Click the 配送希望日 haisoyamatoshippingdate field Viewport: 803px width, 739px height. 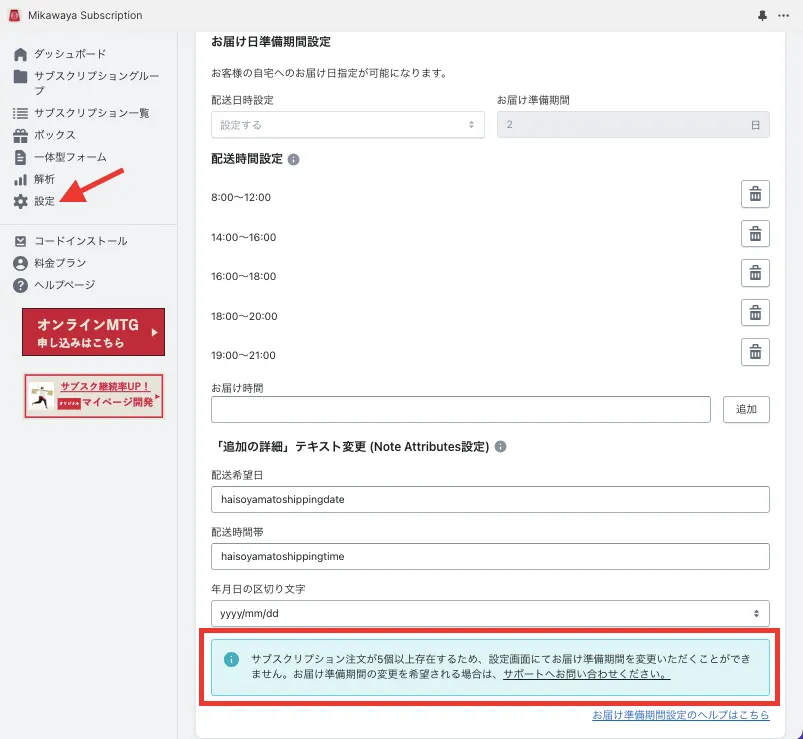[490, 499]
